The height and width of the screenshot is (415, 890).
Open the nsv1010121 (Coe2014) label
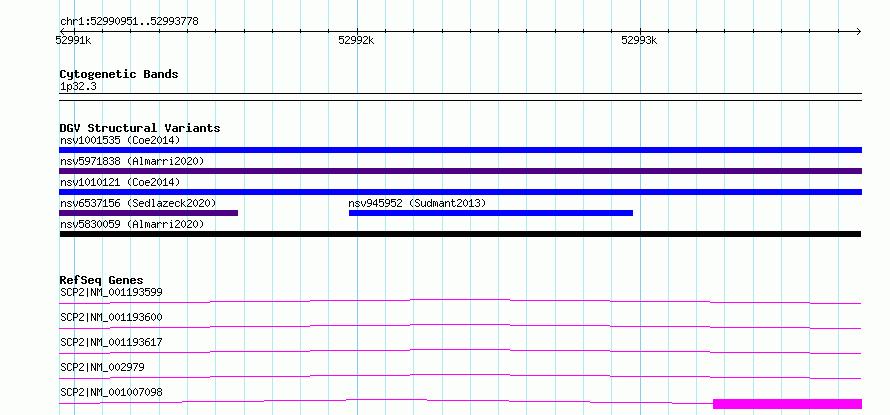[x=120, y=182]
